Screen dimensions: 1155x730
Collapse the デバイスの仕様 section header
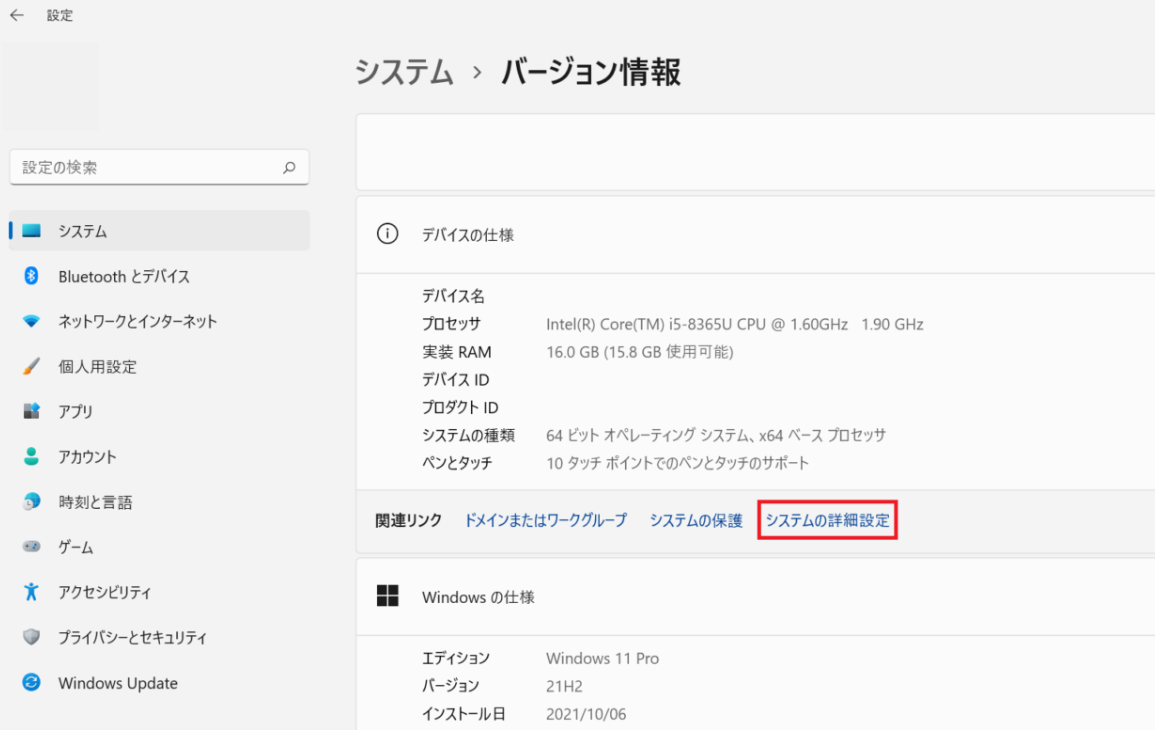[756, 234]
